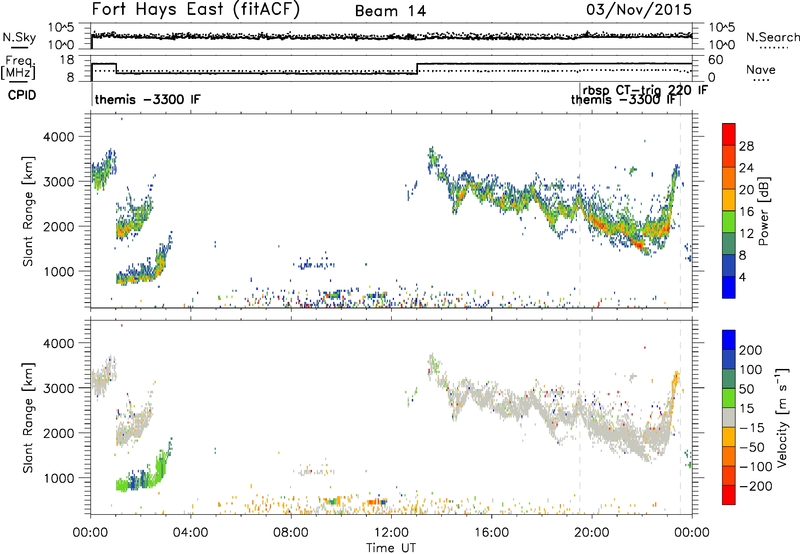Click the 'Fort Hays East (fitACF)' title
Image resolution: width=800 pixels, height=554 pixels.
pyautogui.click(x=196, y=9)
